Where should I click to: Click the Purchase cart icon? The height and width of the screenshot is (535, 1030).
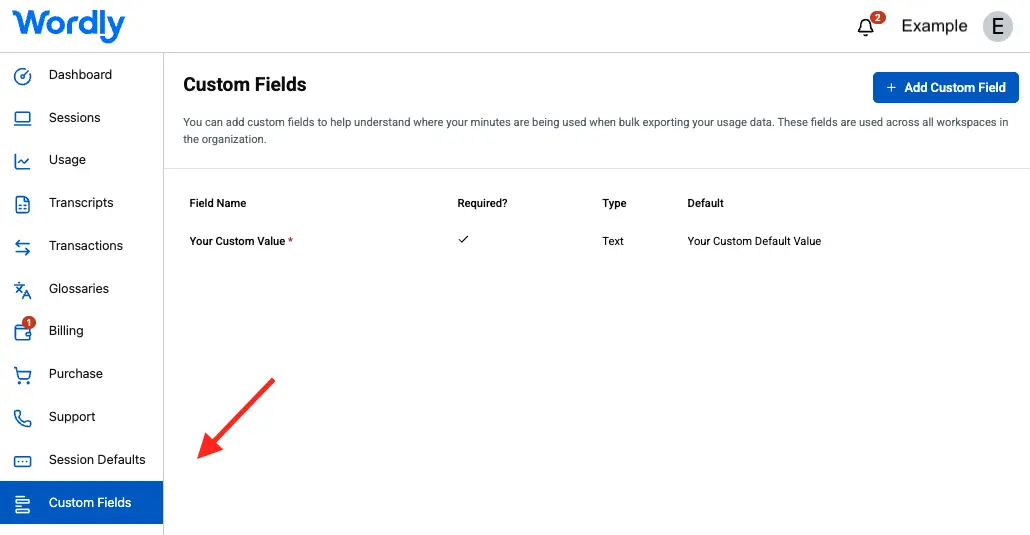(22, 375)
